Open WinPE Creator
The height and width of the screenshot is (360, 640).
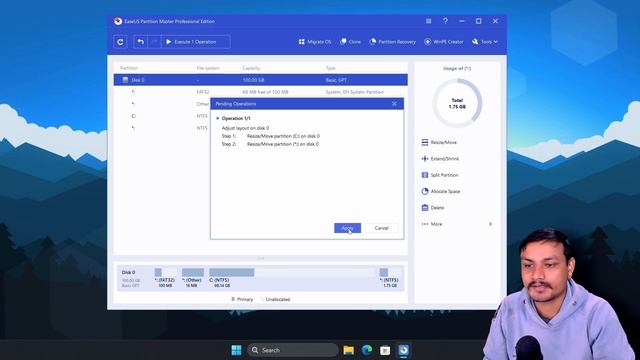point(444,42)
